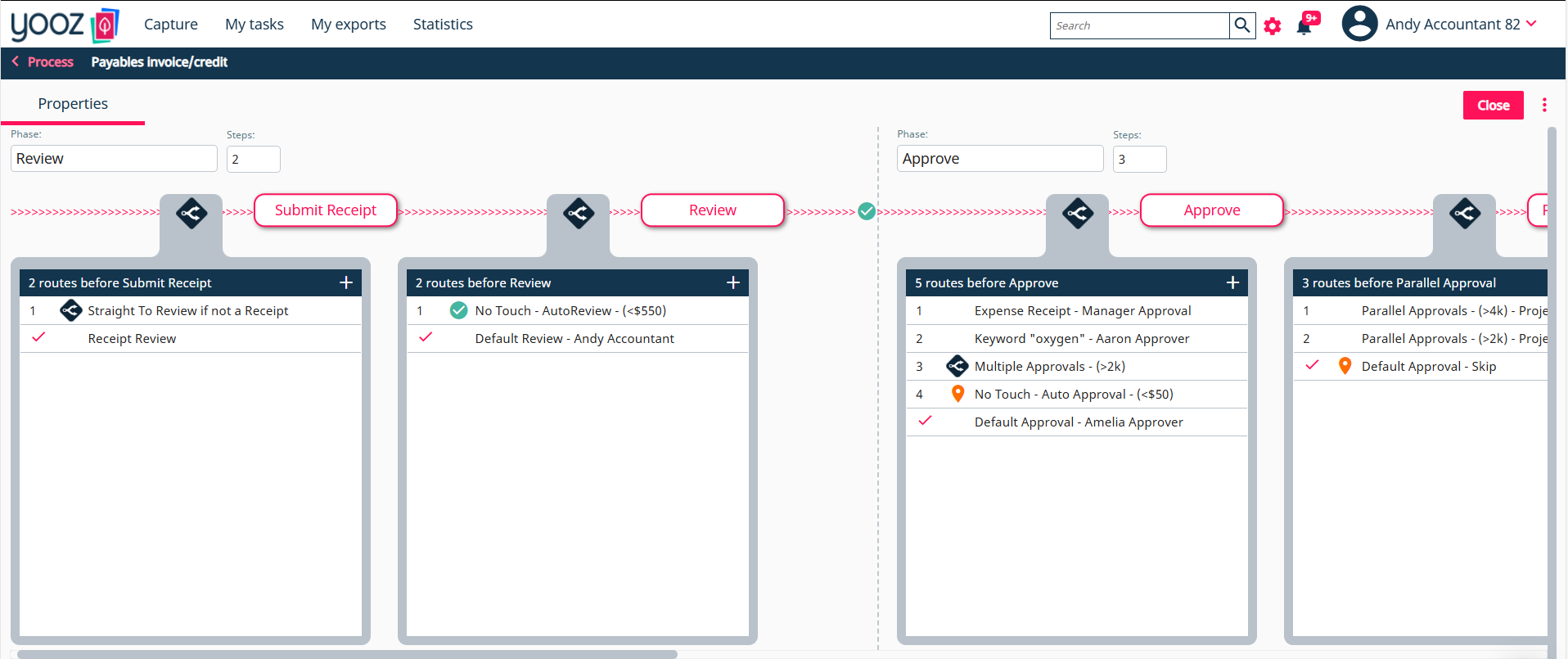This screenshot has width=1568, height=659.
Task: Go back using Process chevron
Action: click(x=16, y=61)
